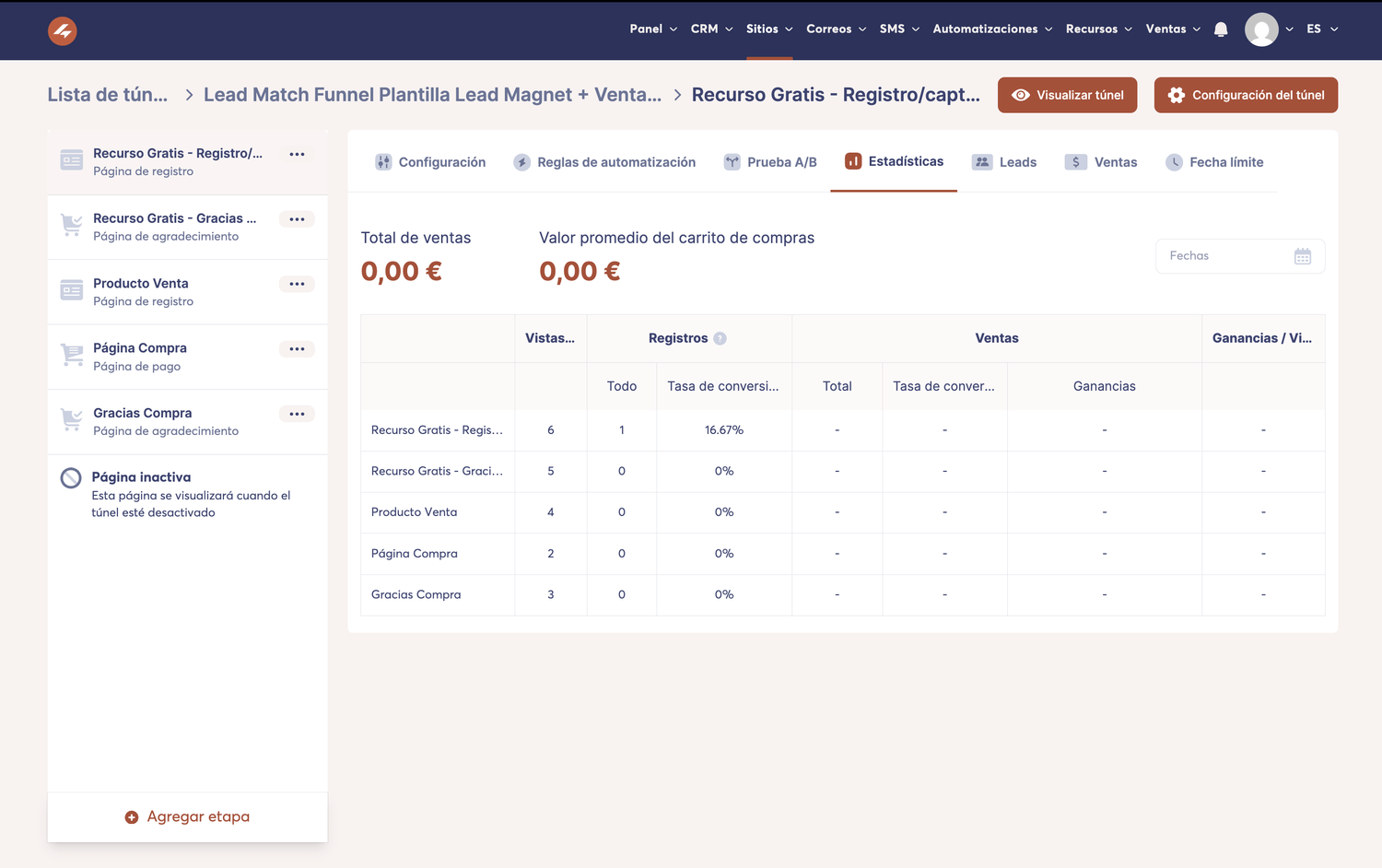This screenshot has width=1382, height=868.
Task: Expand the Panel dropdown menu
Action: tap(653, 29)
